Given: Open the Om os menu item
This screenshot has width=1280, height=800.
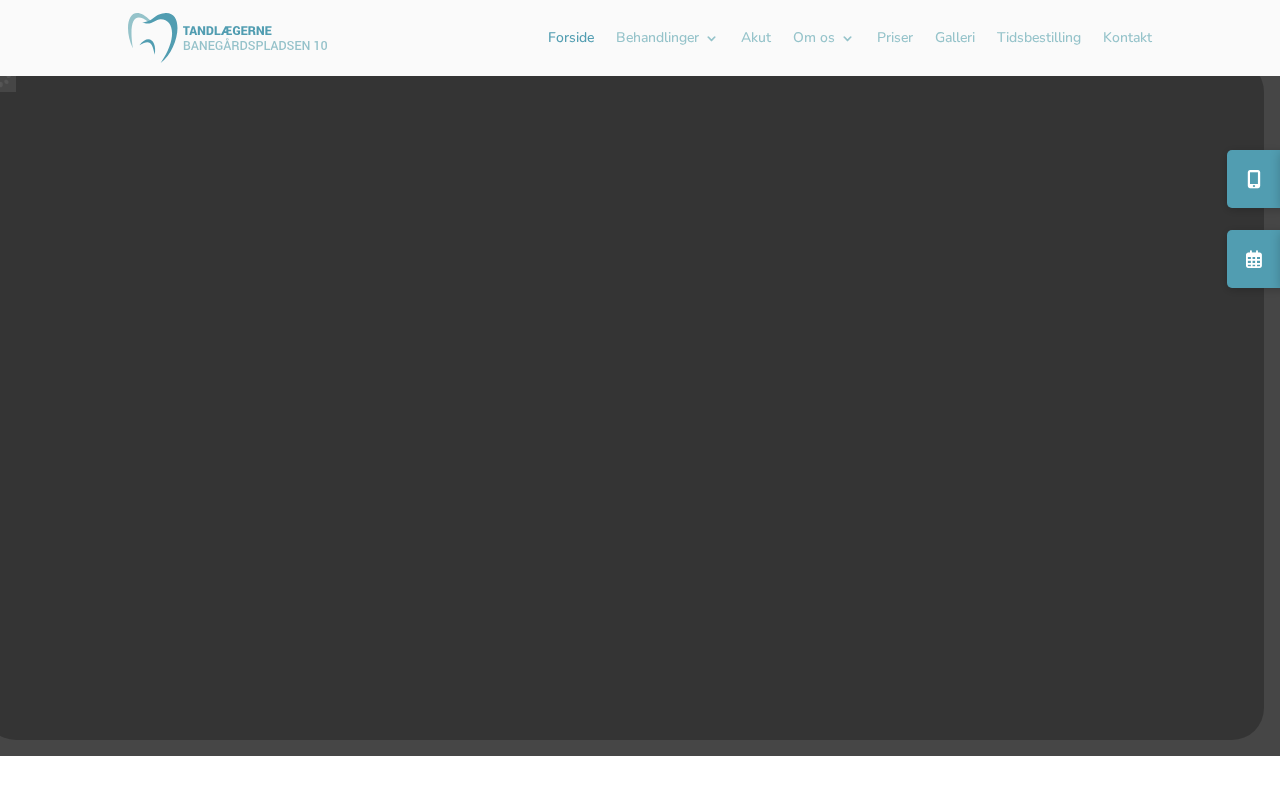Looking at the screenshot, I should [814, 38].
